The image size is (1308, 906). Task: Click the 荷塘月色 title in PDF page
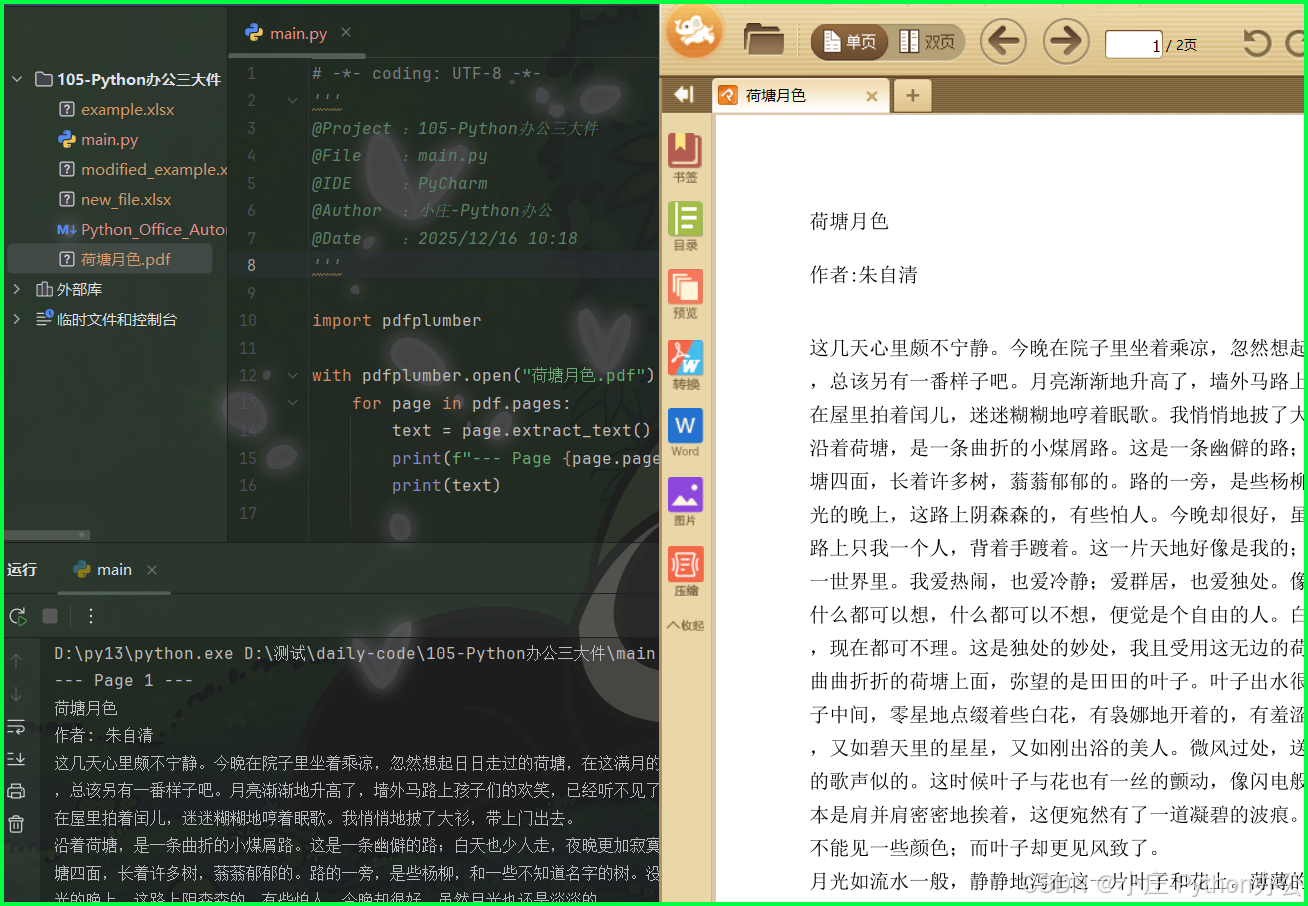click(849, 221)
